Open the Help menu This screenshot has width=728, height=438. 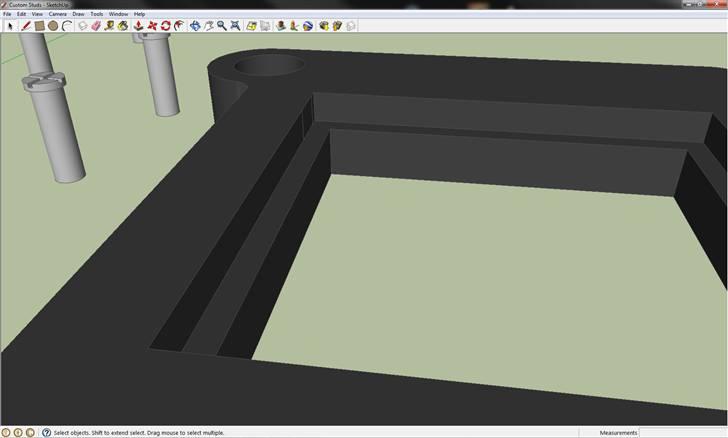click(139, 14)
